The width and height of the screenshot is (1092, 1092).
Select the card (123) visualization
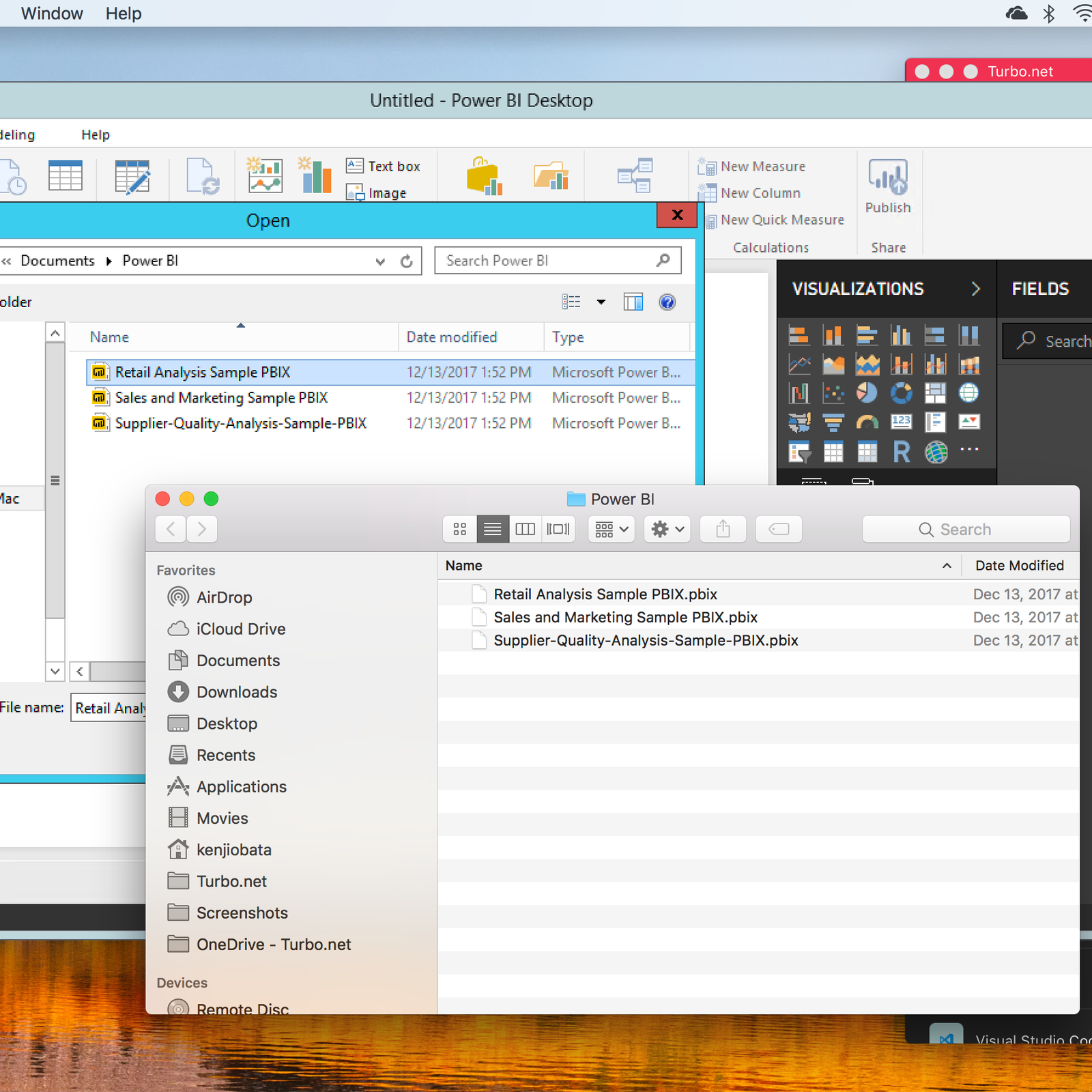pos(902,421)
